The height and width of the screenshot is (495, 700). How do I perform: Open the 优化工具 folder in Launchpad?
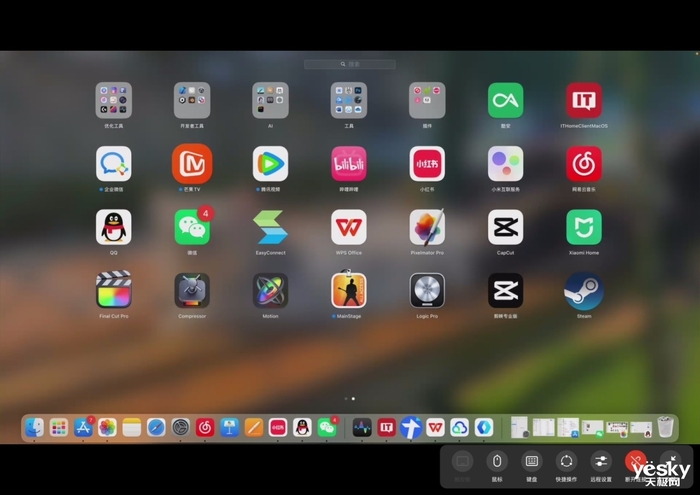[x=114, y=100]
